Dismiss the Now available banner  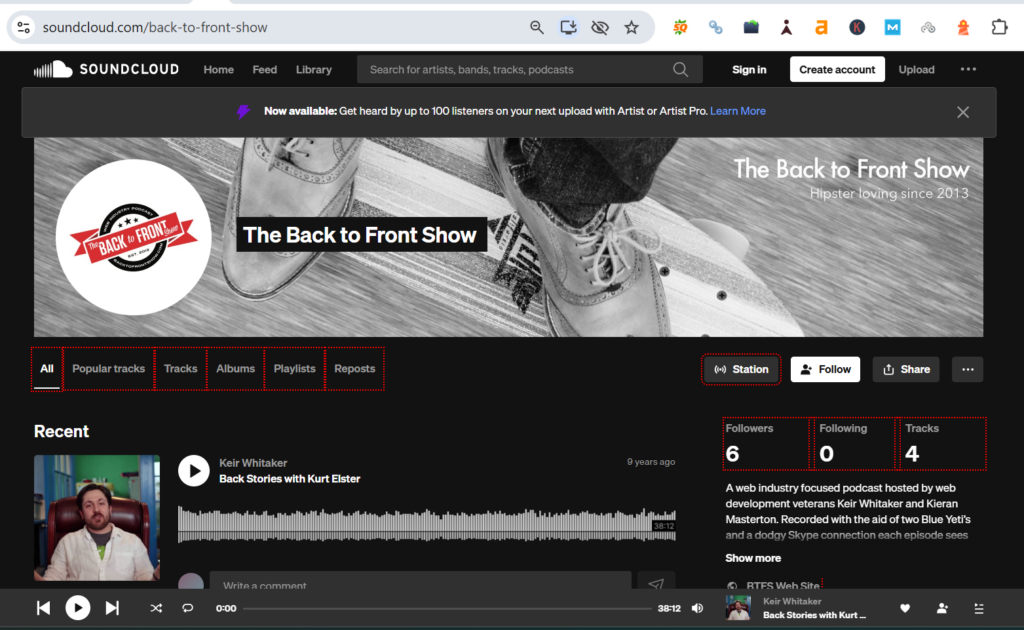click(963, 112)
